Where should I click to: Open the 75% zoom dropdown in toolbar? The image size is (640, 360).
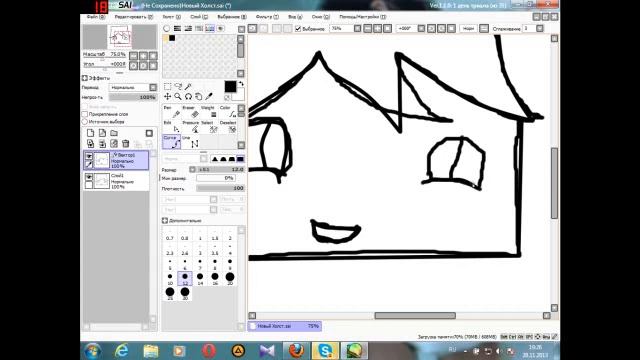pyautogui.click(x=358, y=29)
